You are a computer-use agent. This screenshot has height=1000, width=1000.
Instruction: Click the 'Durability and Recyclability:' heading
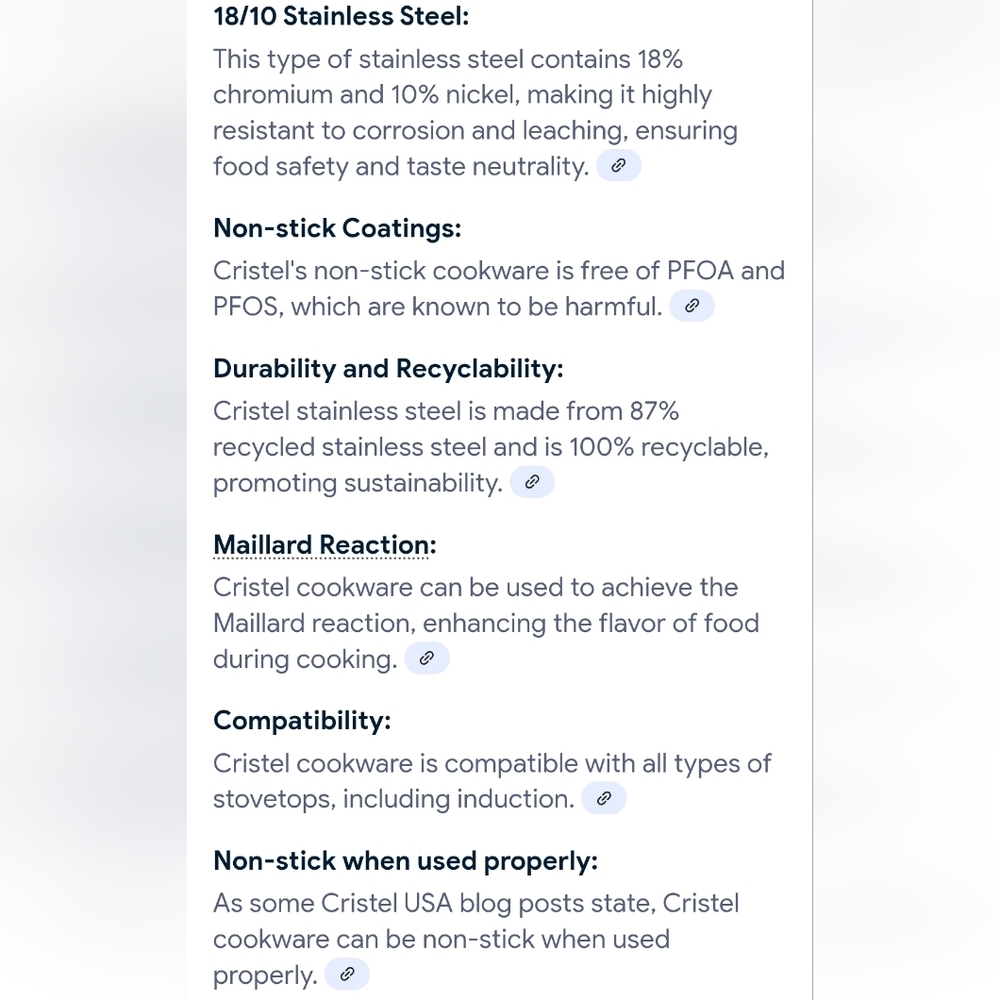388,369
